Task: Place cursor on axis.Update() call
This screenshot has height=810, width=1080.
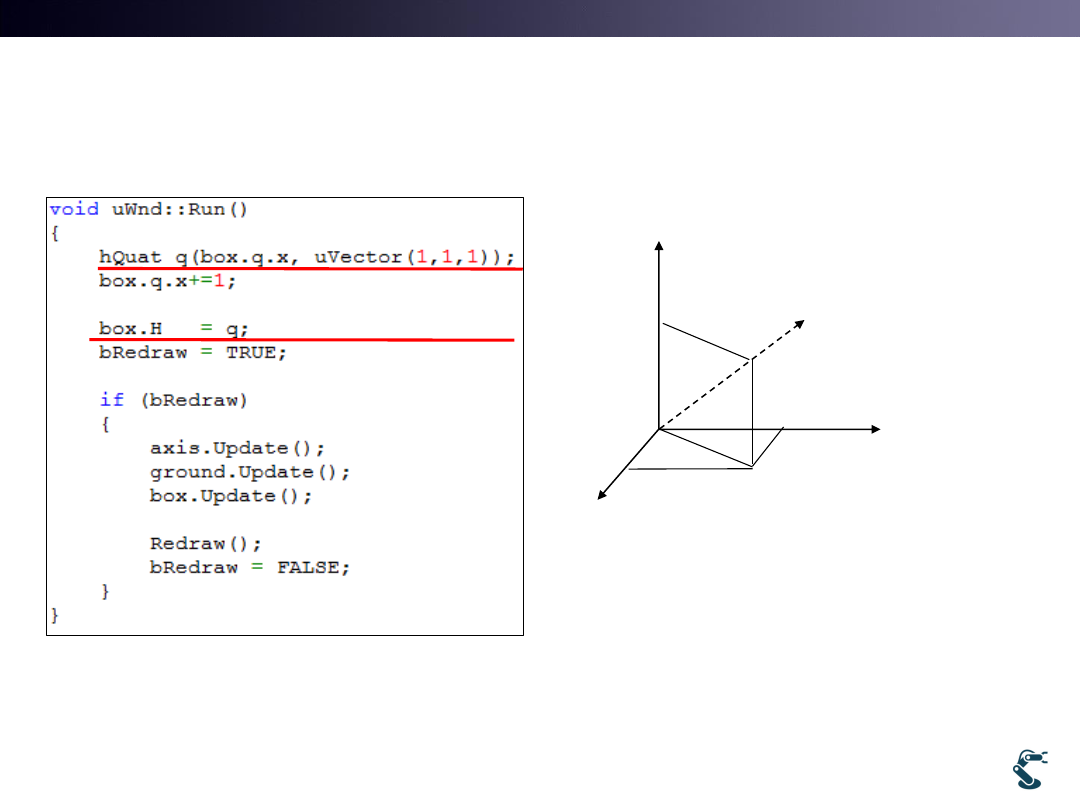Action: tap(237, 448)
